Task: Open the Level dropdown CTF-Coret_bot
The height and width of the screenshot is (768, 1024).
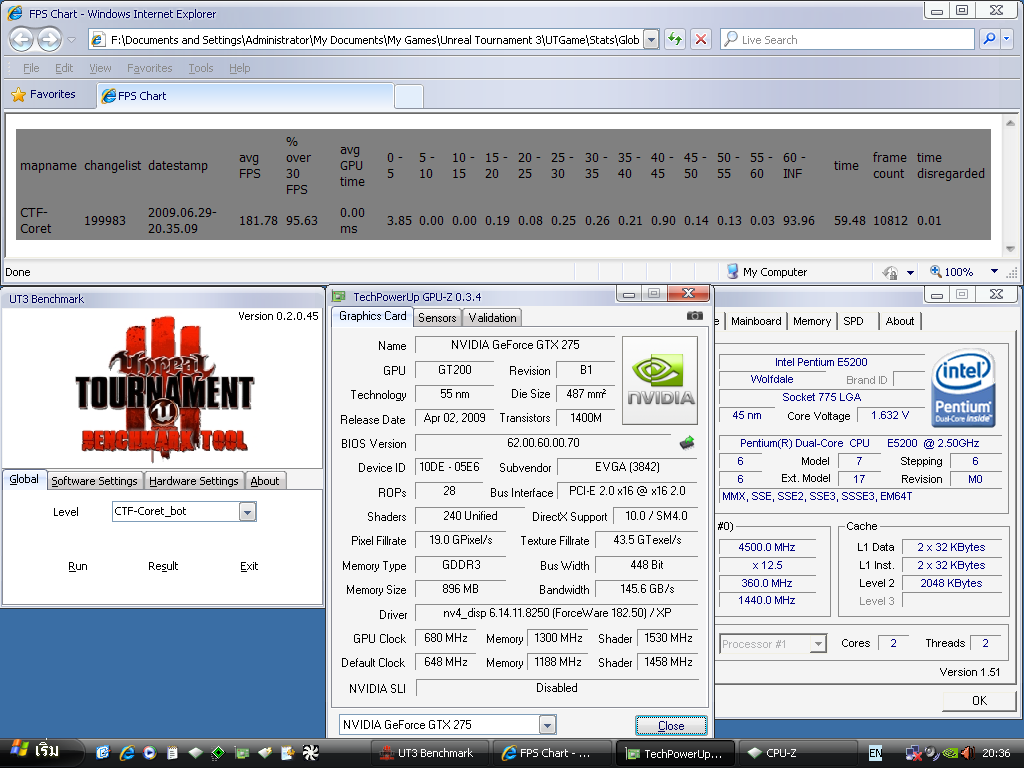Action: click(248, 512)
